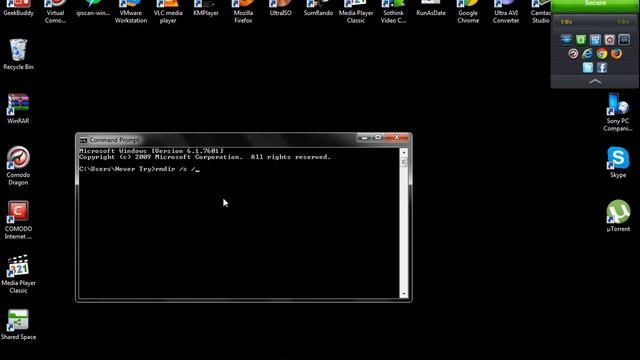Click the Internet Explorer icon in Comodo widget

pos(587,53)
